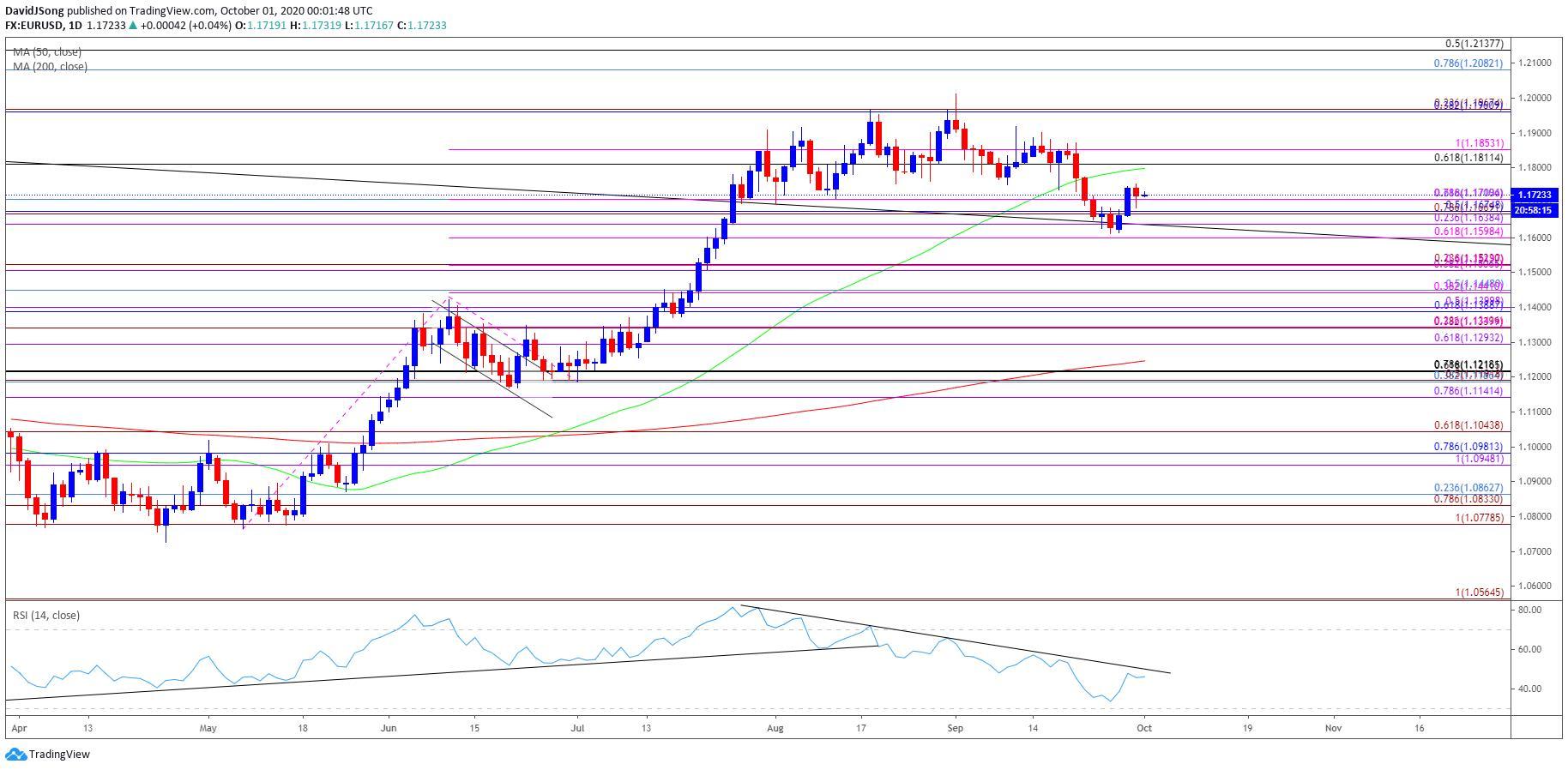Click the 1.06000 price axis label
Image resolution: width=1568 pixels, height=770 pixels.
click(x=1533, y=587)
